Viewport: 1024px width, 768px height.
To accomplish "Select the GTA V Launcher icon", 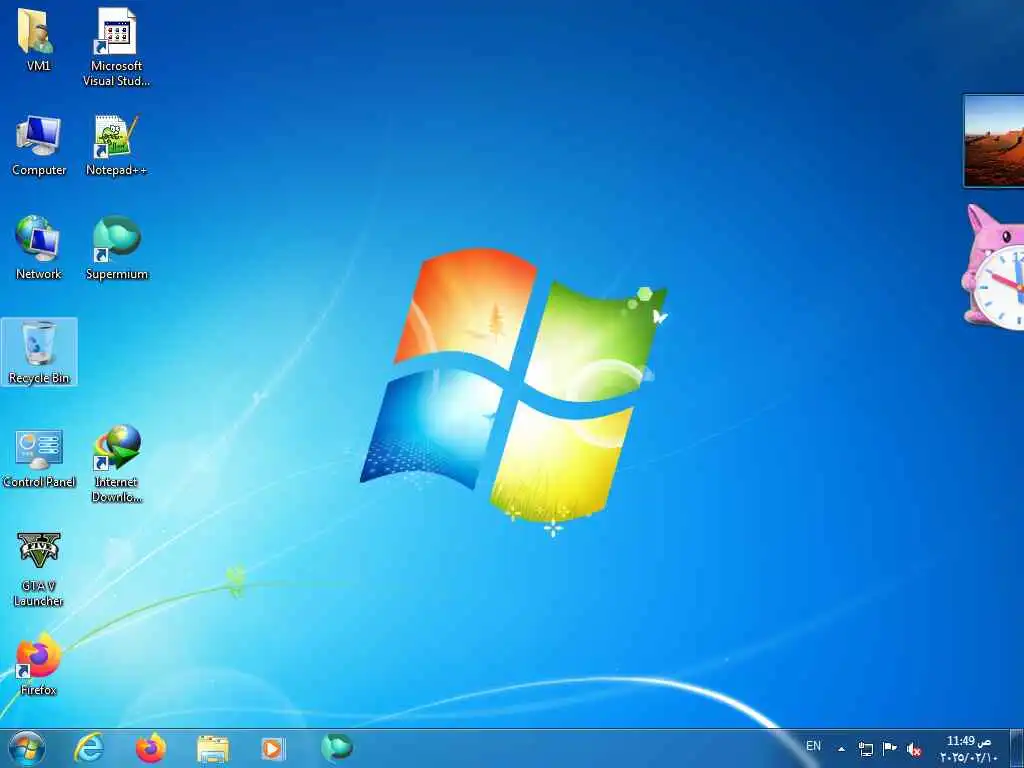I will point(38,569).
